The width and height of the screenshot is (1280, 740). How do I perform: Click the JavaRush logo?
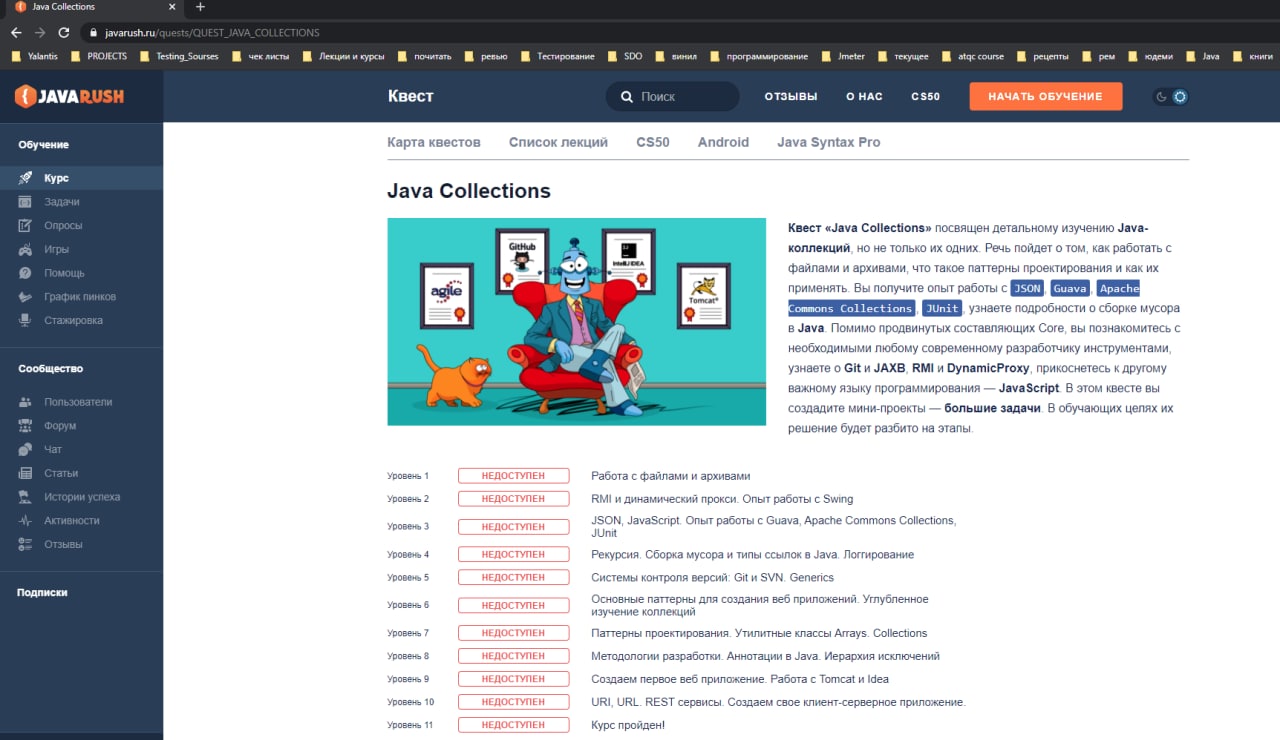point(69,97)
